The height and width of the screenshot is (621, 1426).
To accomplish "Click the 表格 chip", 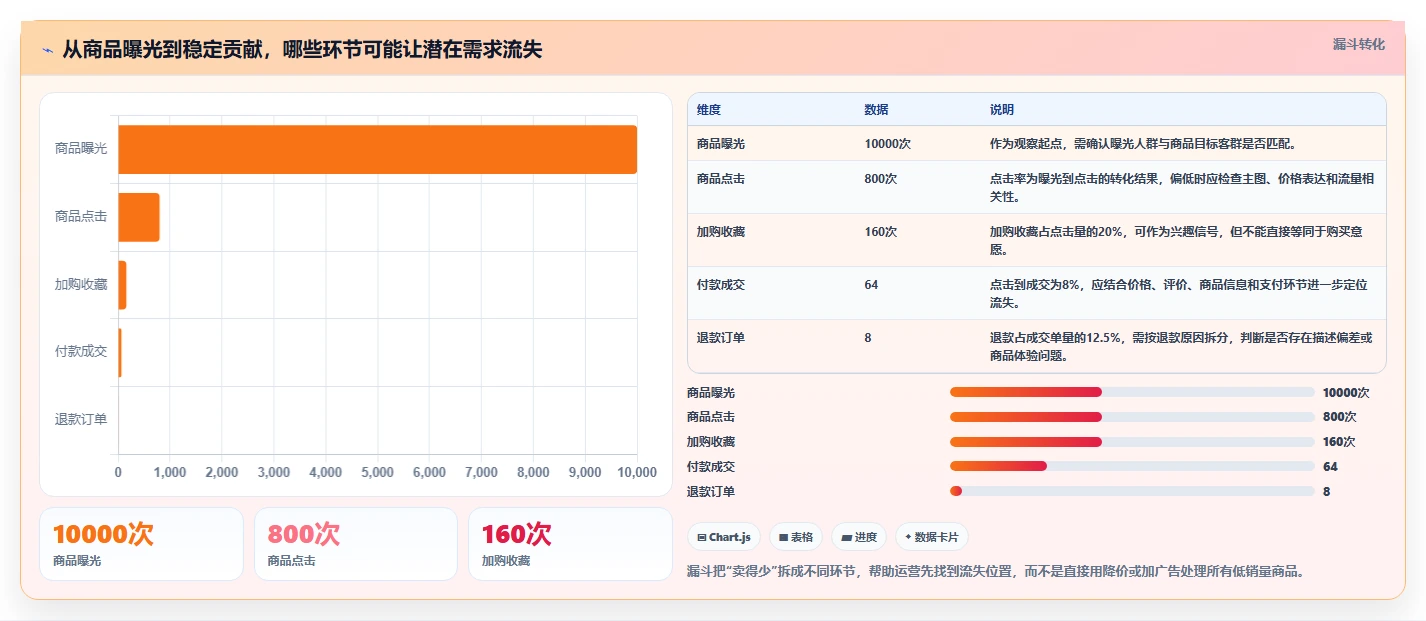I will [796, 537].
